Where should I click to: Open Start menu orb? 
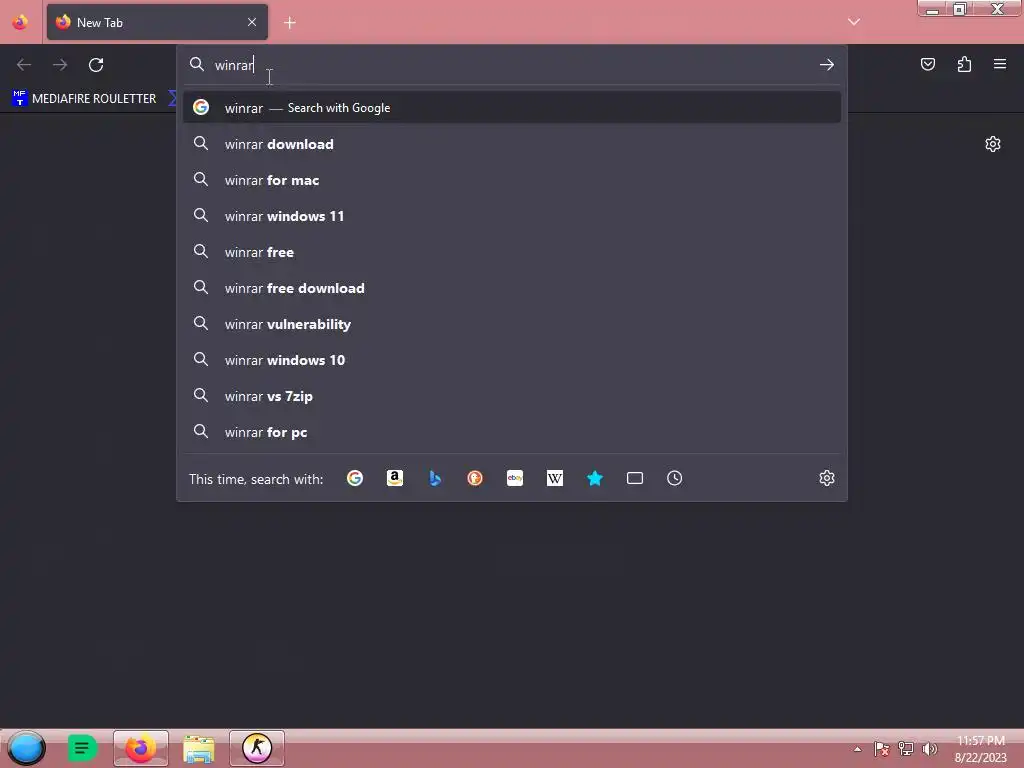[26, 748]
